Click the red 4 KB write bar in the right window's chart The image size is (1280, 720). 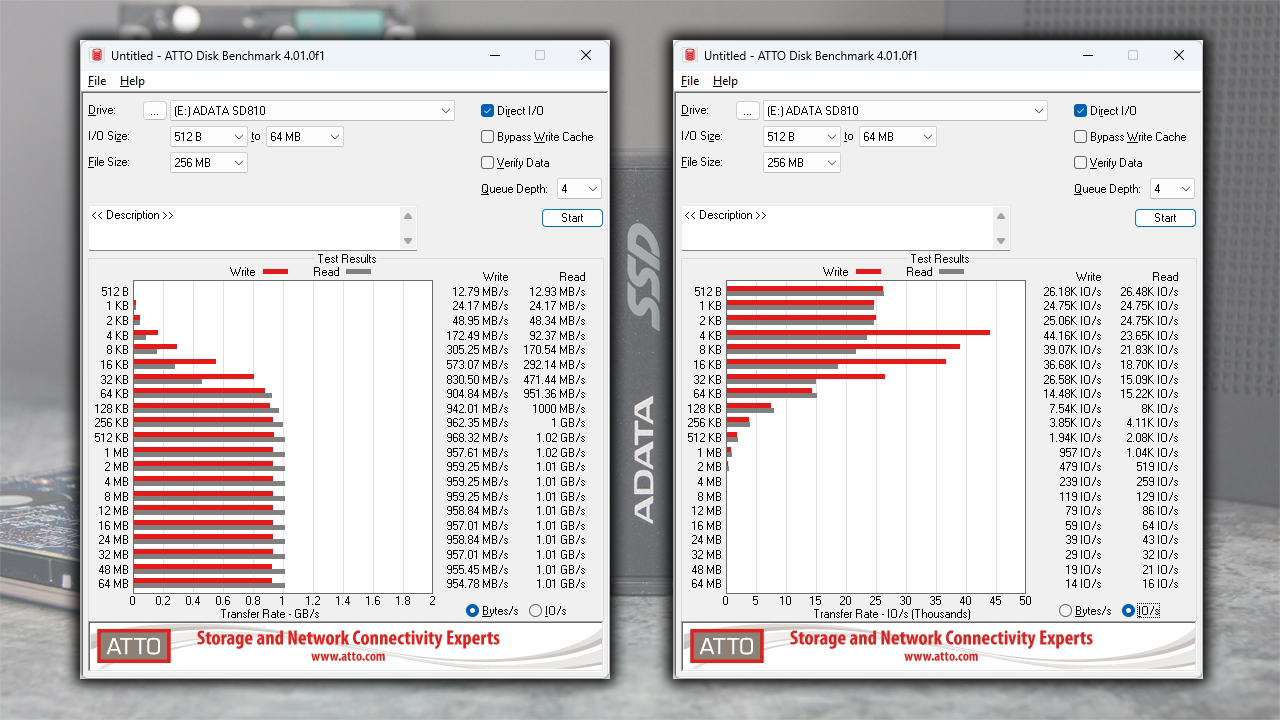858,332
